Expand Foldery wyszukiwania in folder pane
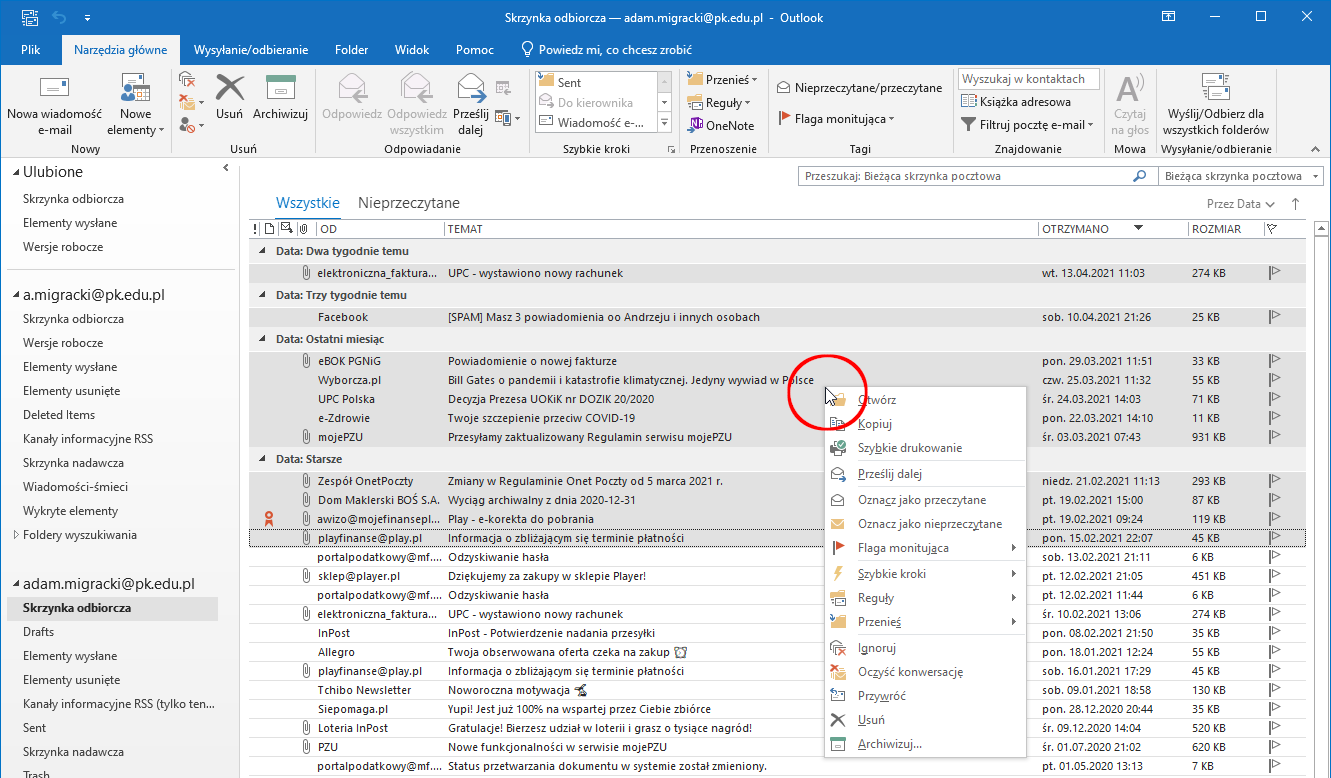1331x778 pixels. tap(15, 535)
